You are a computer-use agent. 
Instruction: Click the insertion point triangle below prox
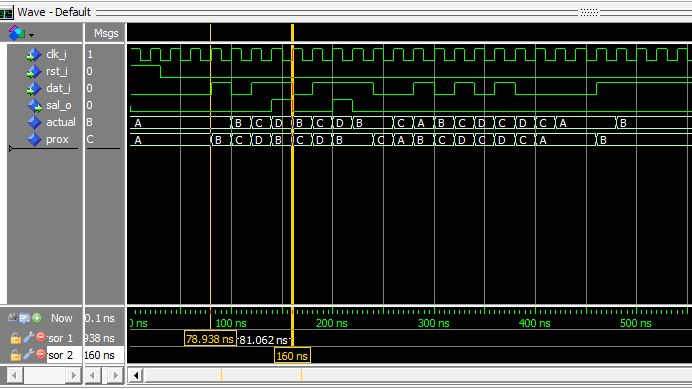tap(11, 149)
